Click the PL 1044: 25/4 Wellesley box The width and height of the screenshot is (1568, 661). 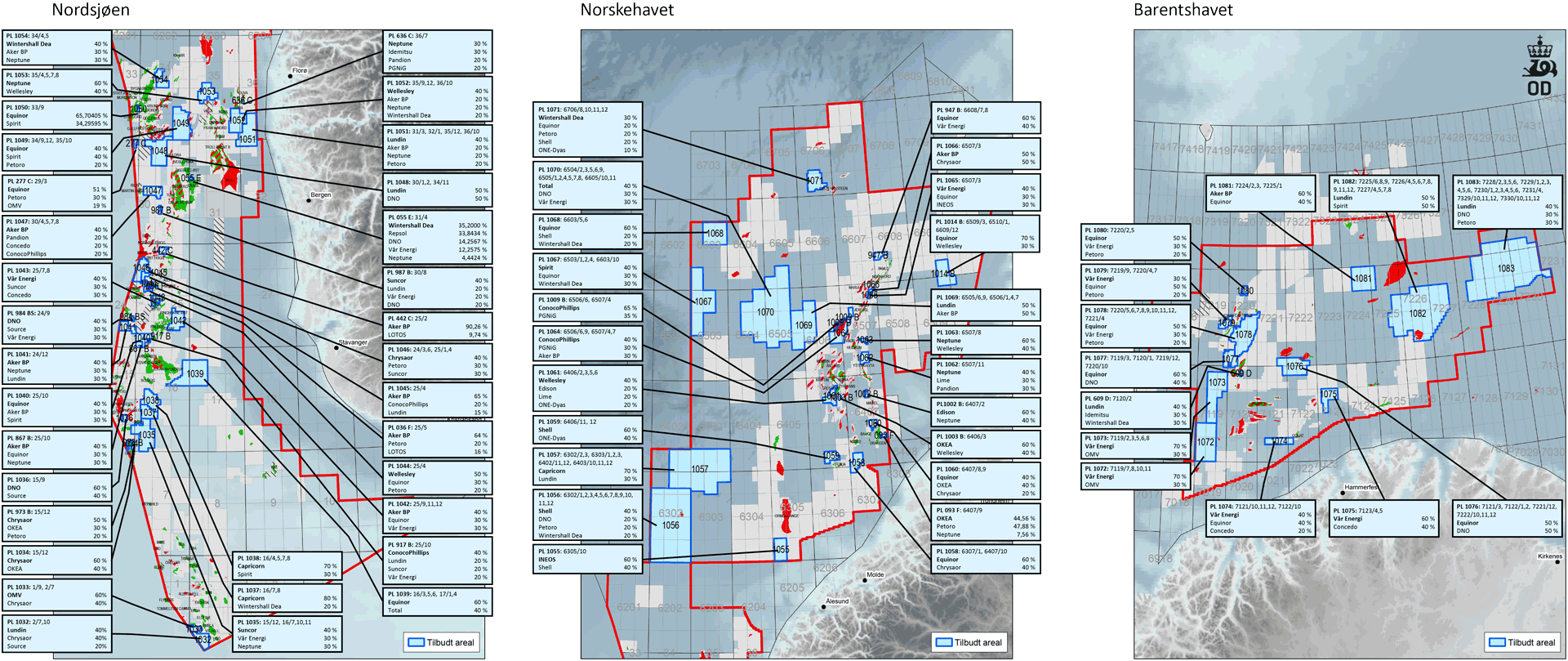[x=438, y=479]
